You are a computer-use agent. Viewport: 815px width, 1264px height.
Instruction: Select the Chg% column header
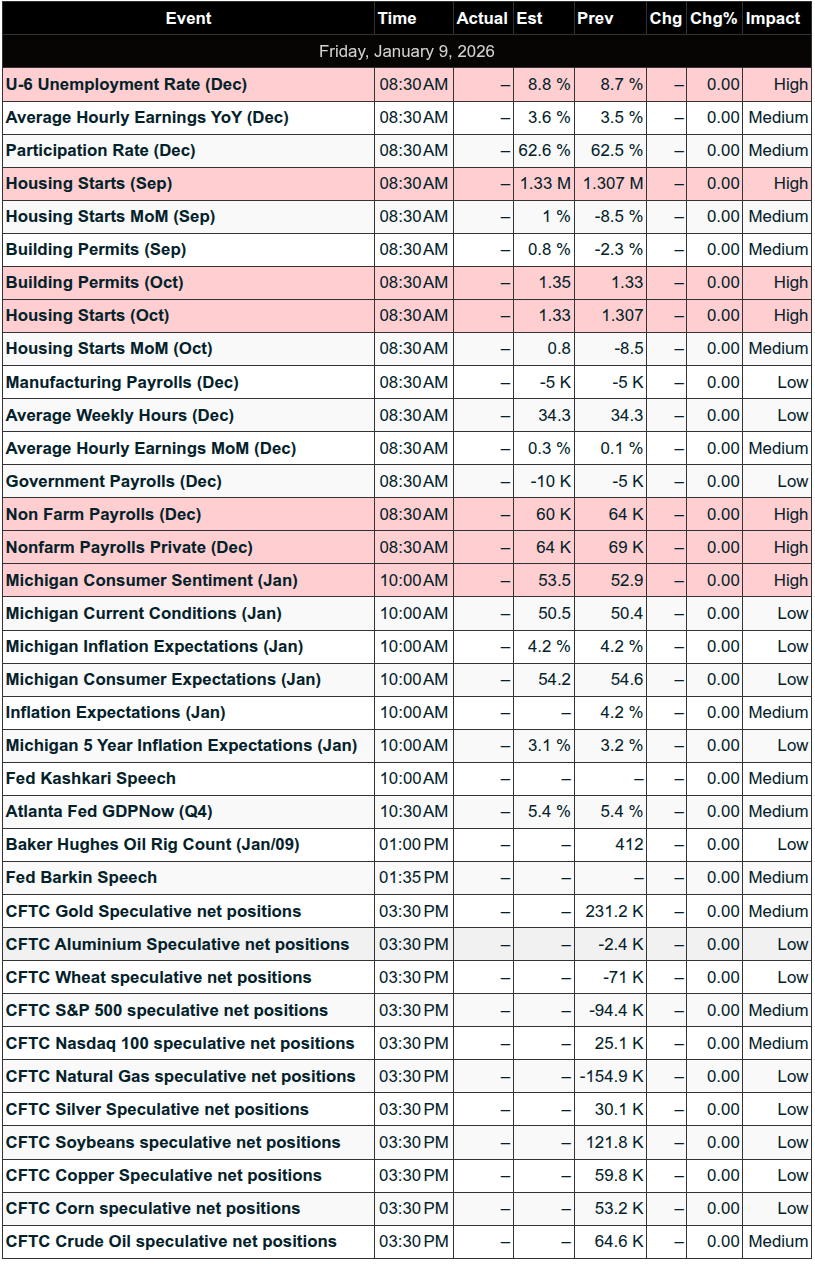click(713, 18)
